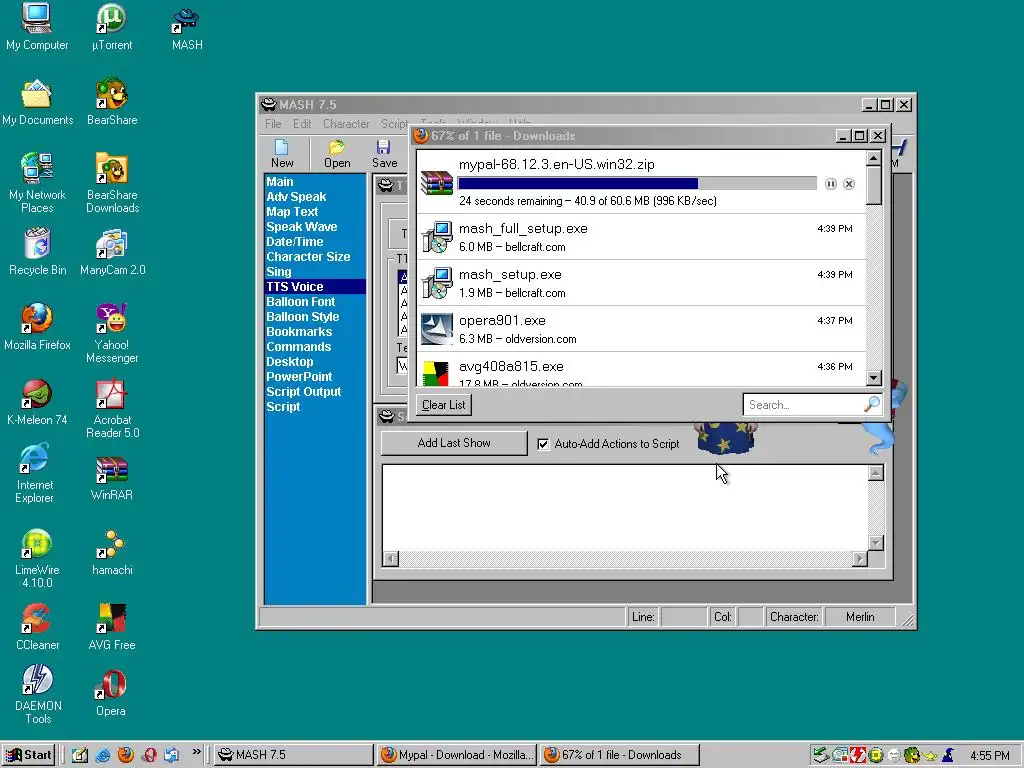Viewport: 1024px width, 768px height.
Task: Select Commands in the sidebar
Action: (x=315, y=347)
